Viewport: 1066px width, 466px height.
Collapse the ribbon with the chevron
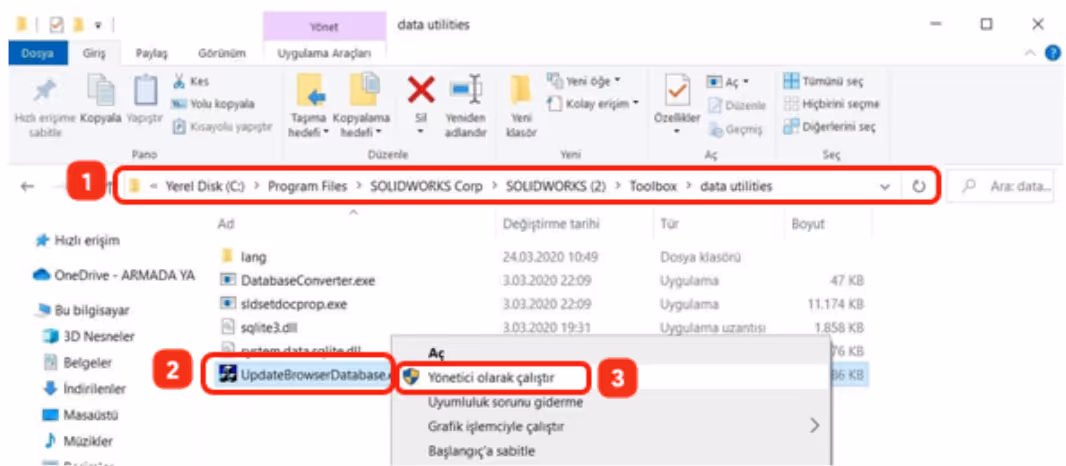click(x=1030, y=53)
